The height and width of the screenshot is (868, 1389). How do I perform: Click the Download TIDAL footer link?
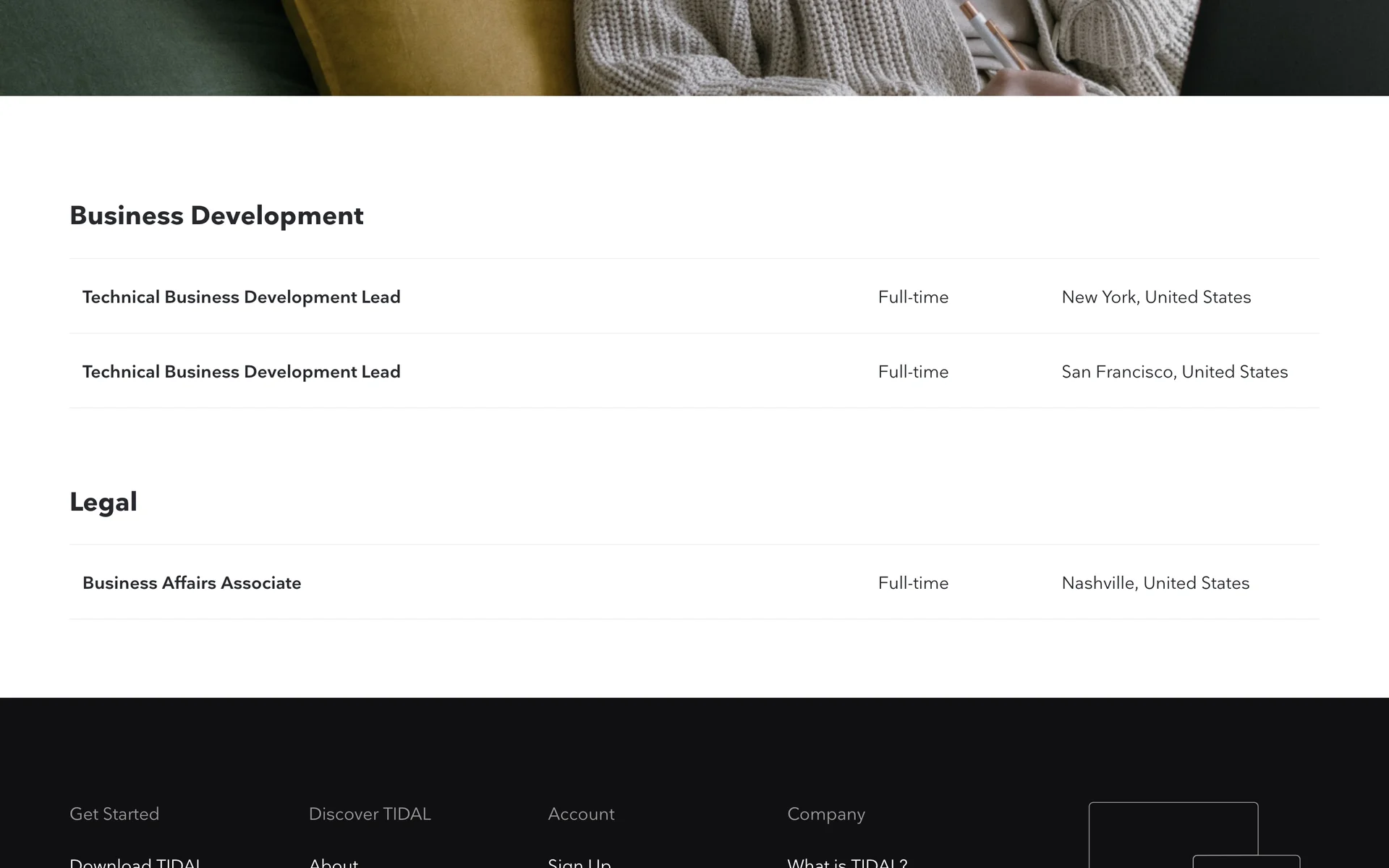pos(135,863)
